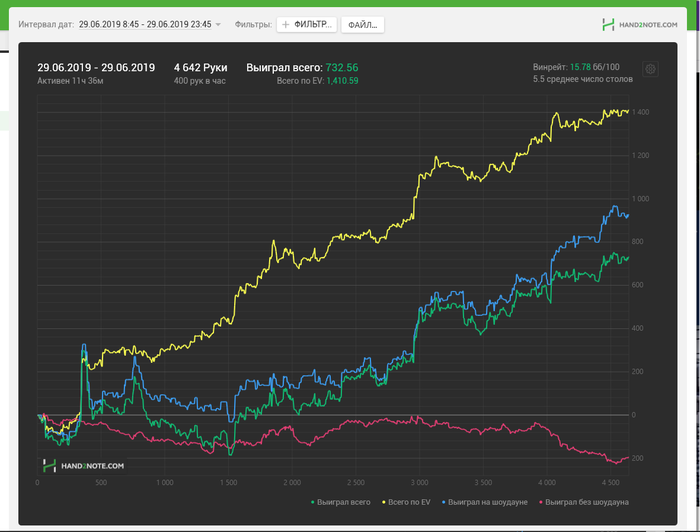Click the Интервал дат: label

click(x=46, y=24)
